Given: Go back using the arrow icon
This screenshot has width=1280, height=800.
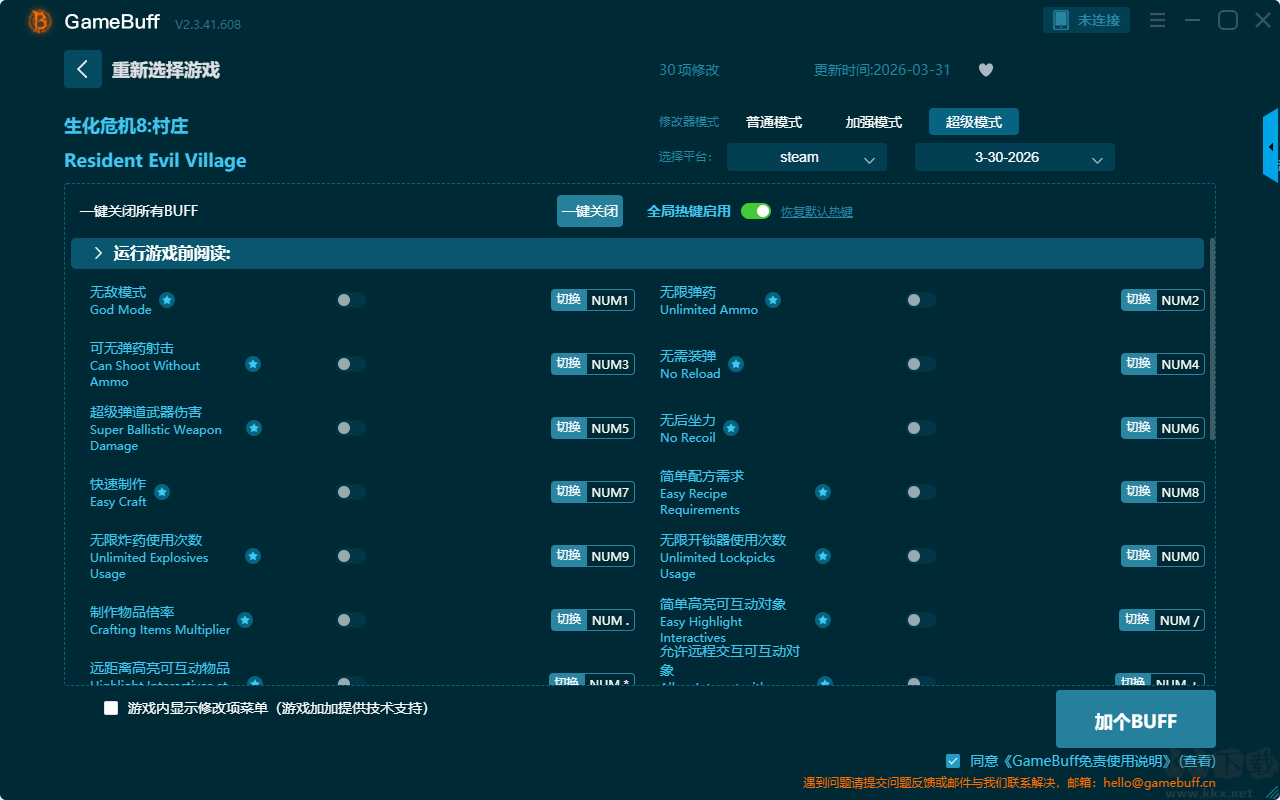Looking at the screenshot, I should [83, 69].
